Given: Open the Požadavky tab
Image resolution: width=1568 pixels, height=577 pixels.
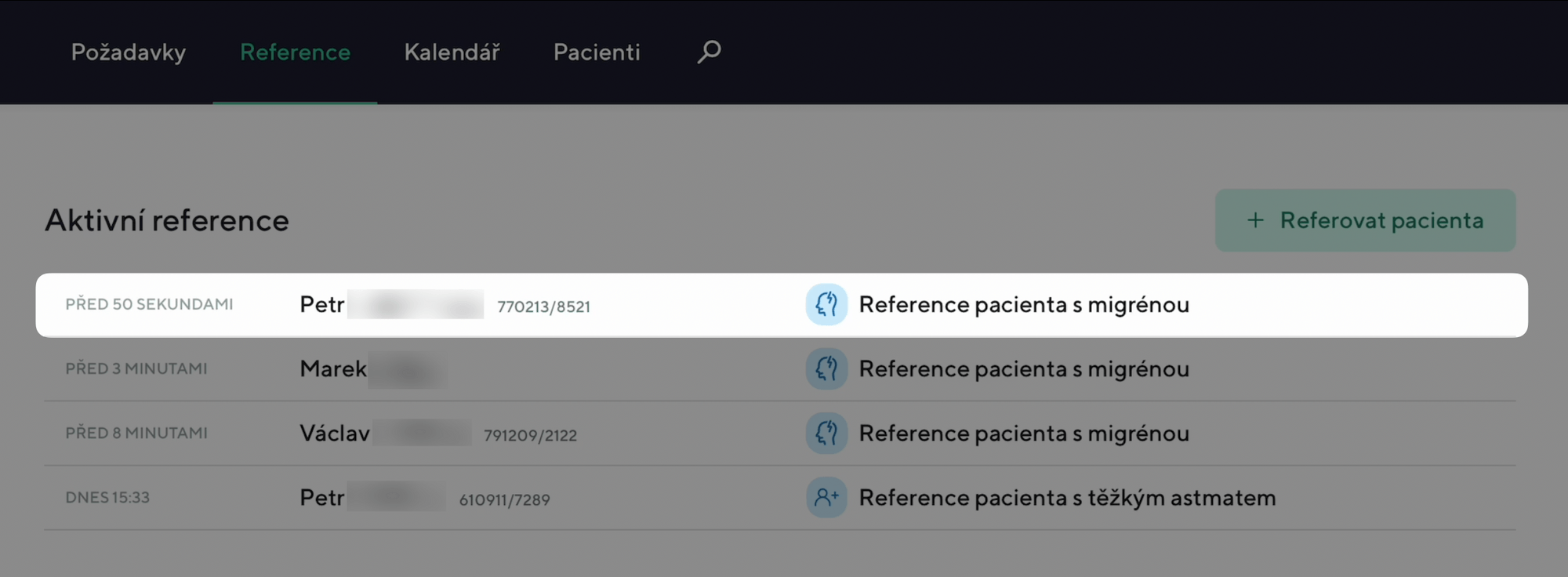Looking at the screenshot, I should click(129, 52).
